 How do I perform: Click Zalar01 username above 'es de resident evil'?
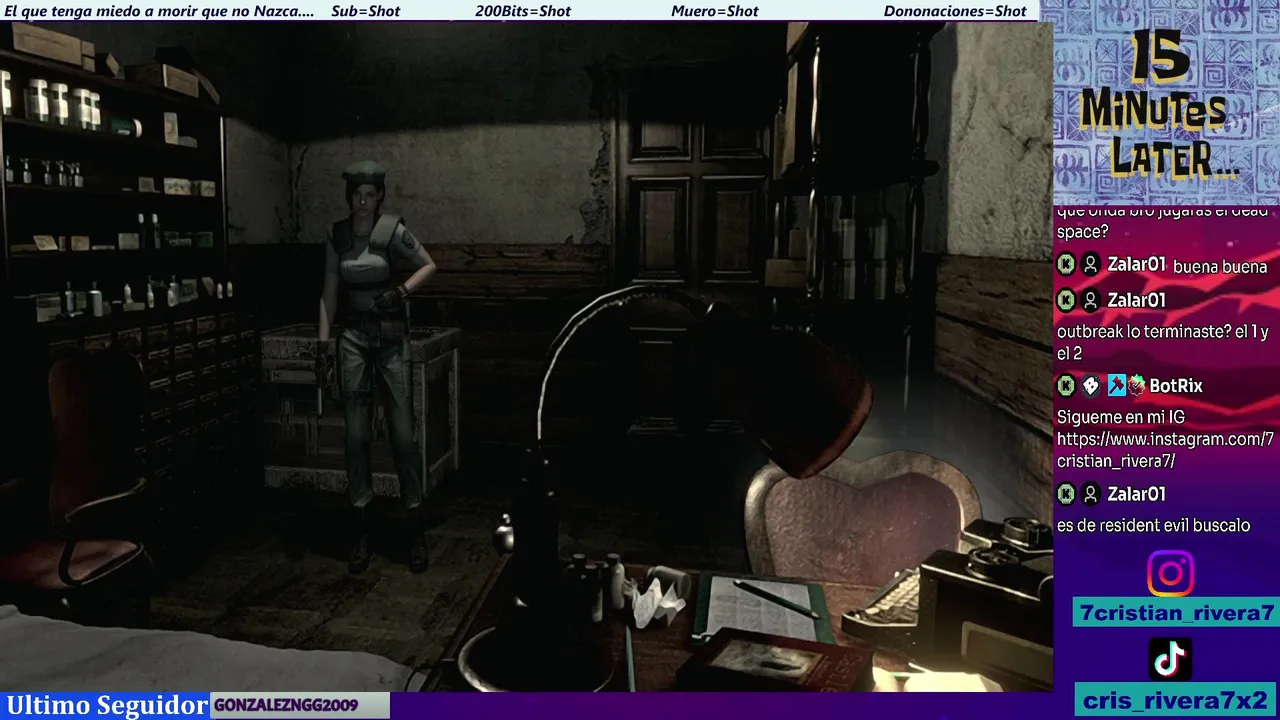pyautogui.click(x=1137, y=494)
